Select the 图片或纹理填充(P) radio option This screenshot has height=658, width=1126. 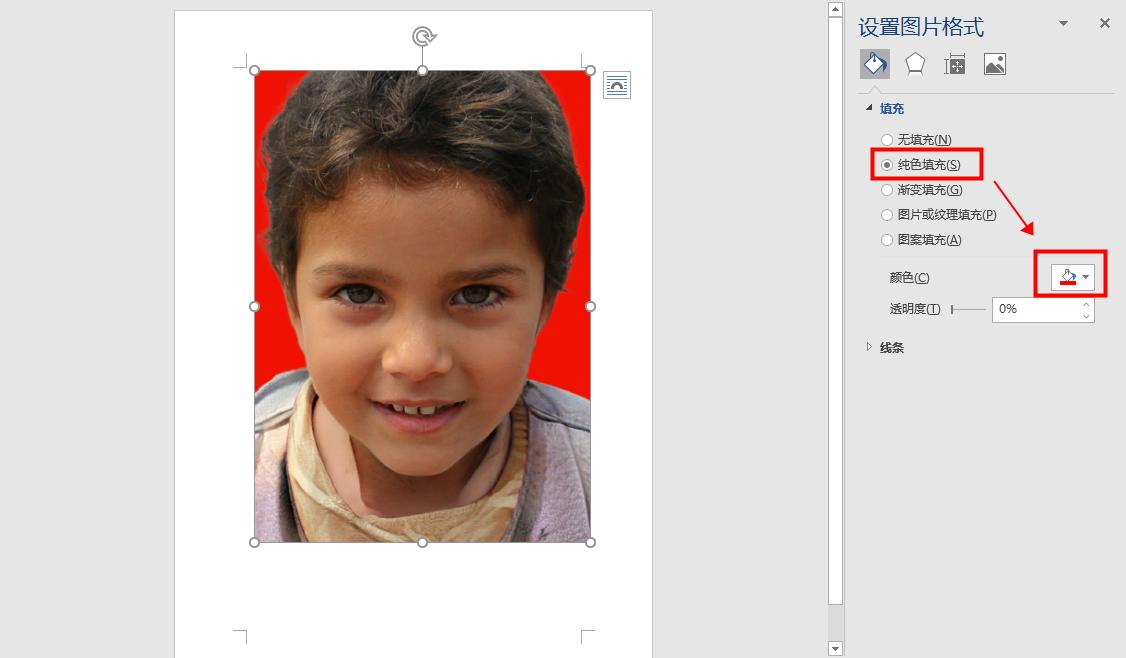(x=939, y=215)
